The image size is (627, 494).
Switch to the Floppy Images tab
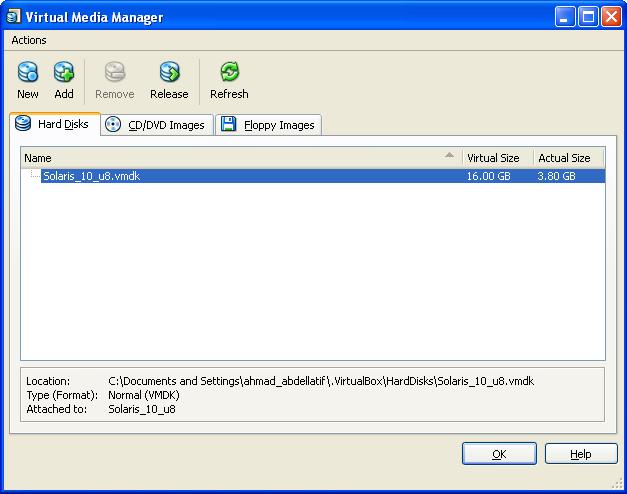pyautogui.click(x=268, y=125)
